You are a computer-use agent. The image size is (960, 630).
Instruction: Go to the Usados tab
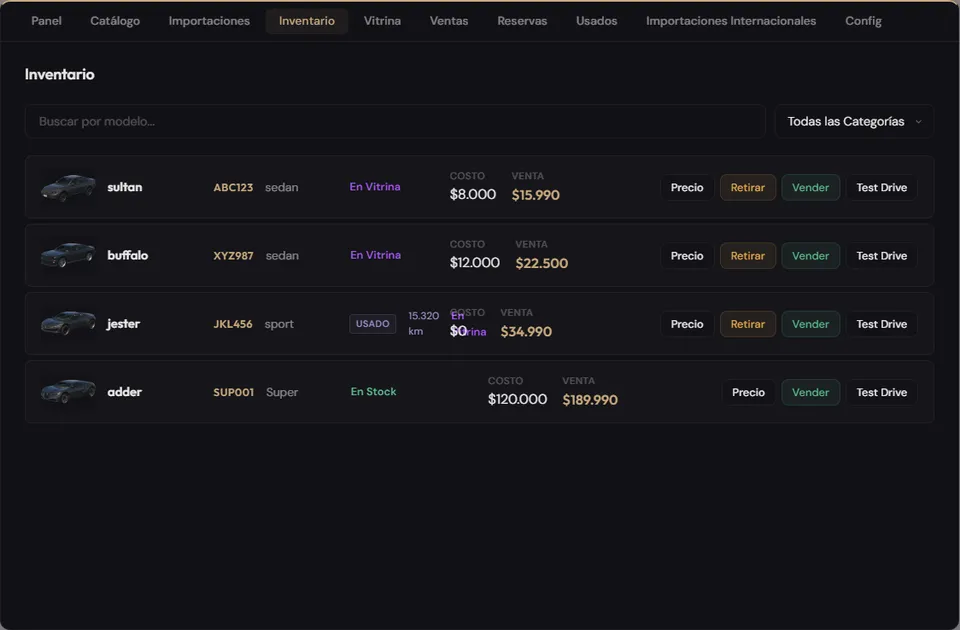596,21
